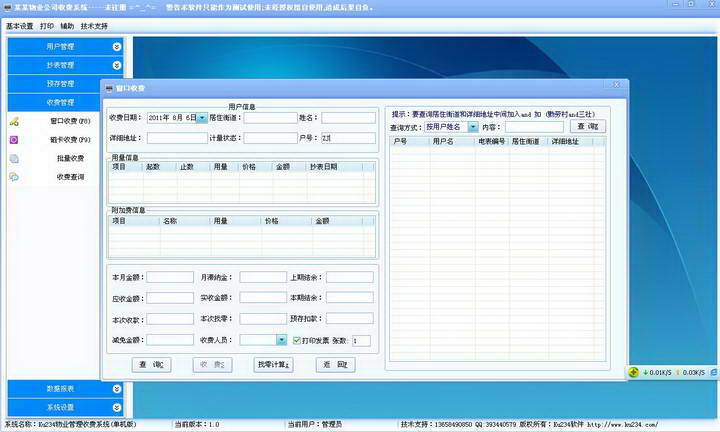Viewport: 720px width, 432px height.
Task: Click the 减免金额 input field
Action: point(170,340)
